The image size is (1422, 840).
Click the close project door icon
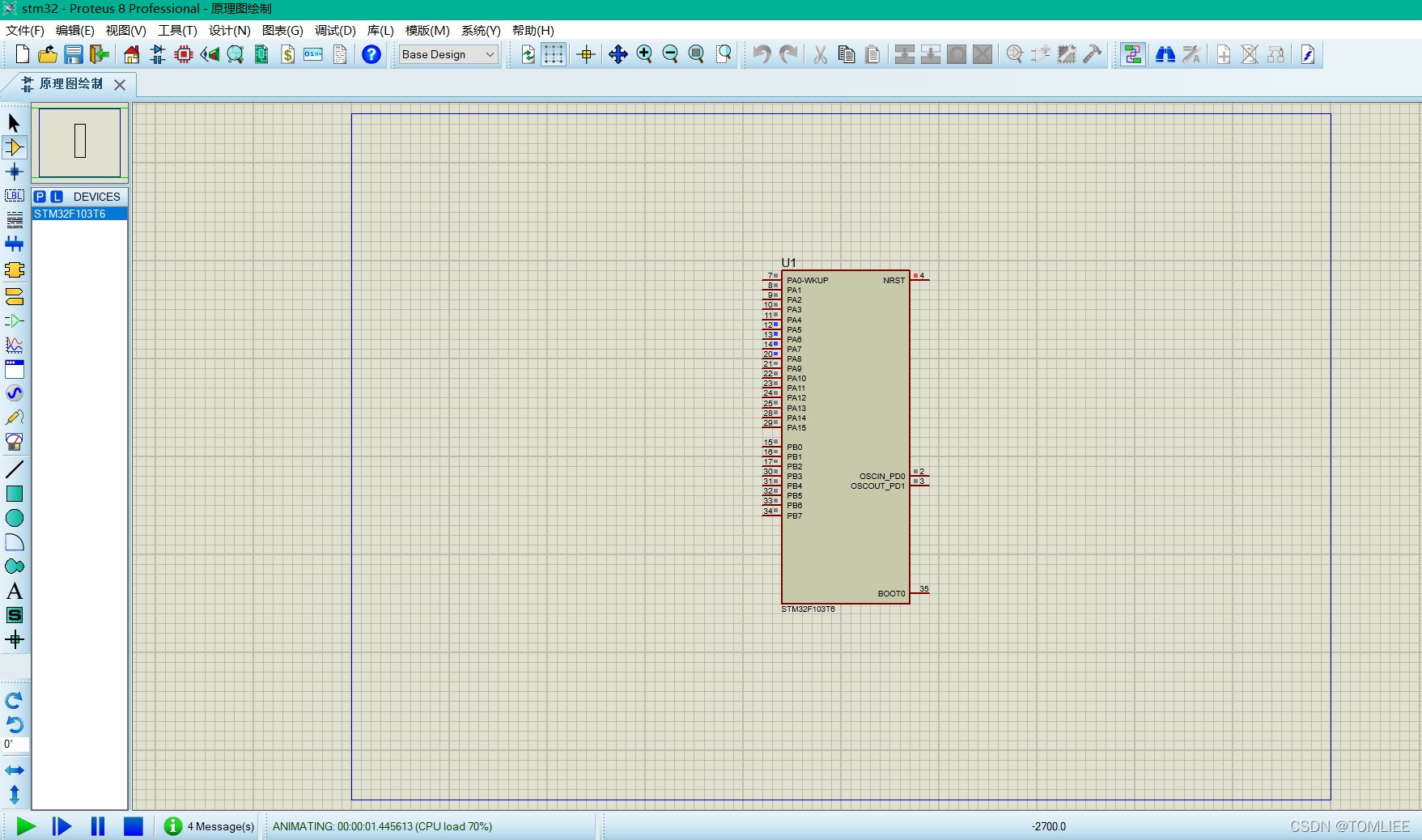[100, 54]
